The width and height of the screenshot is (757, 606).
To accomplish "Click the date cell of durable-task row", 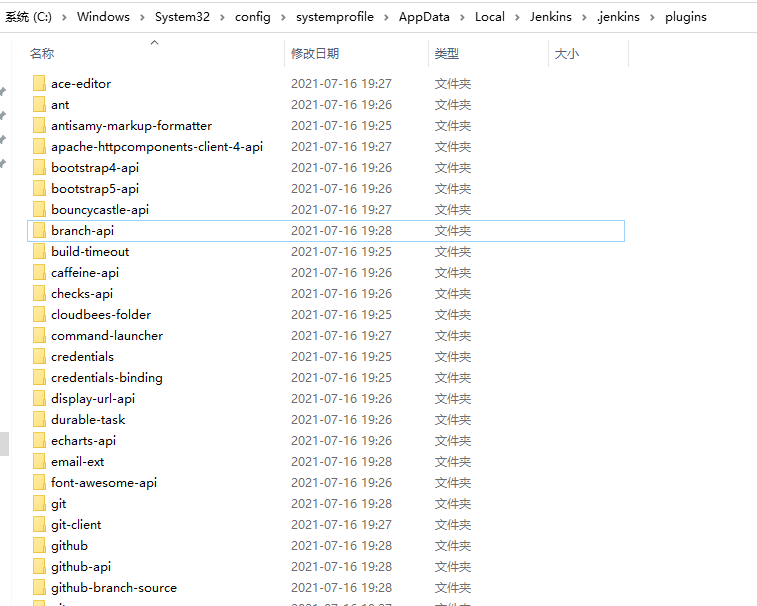I will (341, 420).
